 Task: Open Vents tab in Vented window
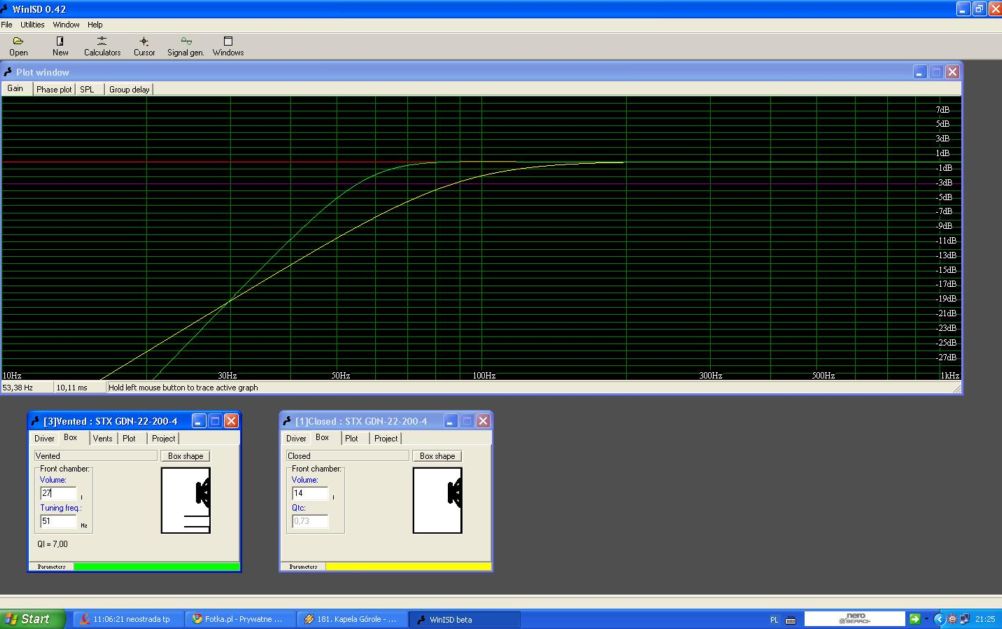pos(102,438)
